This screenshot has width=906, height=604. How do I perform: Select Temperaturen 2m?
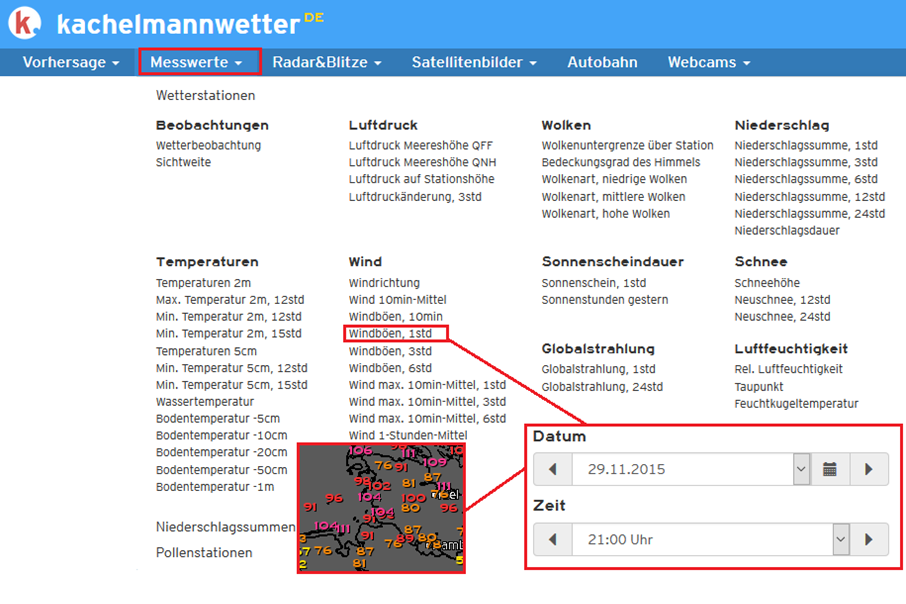click(203, 283)
